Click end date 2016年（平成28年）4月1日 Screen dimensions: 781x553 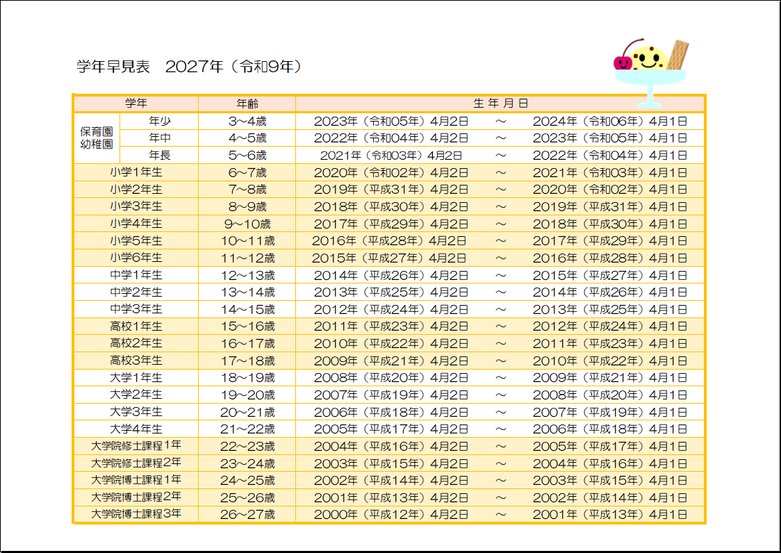(610, 258)
